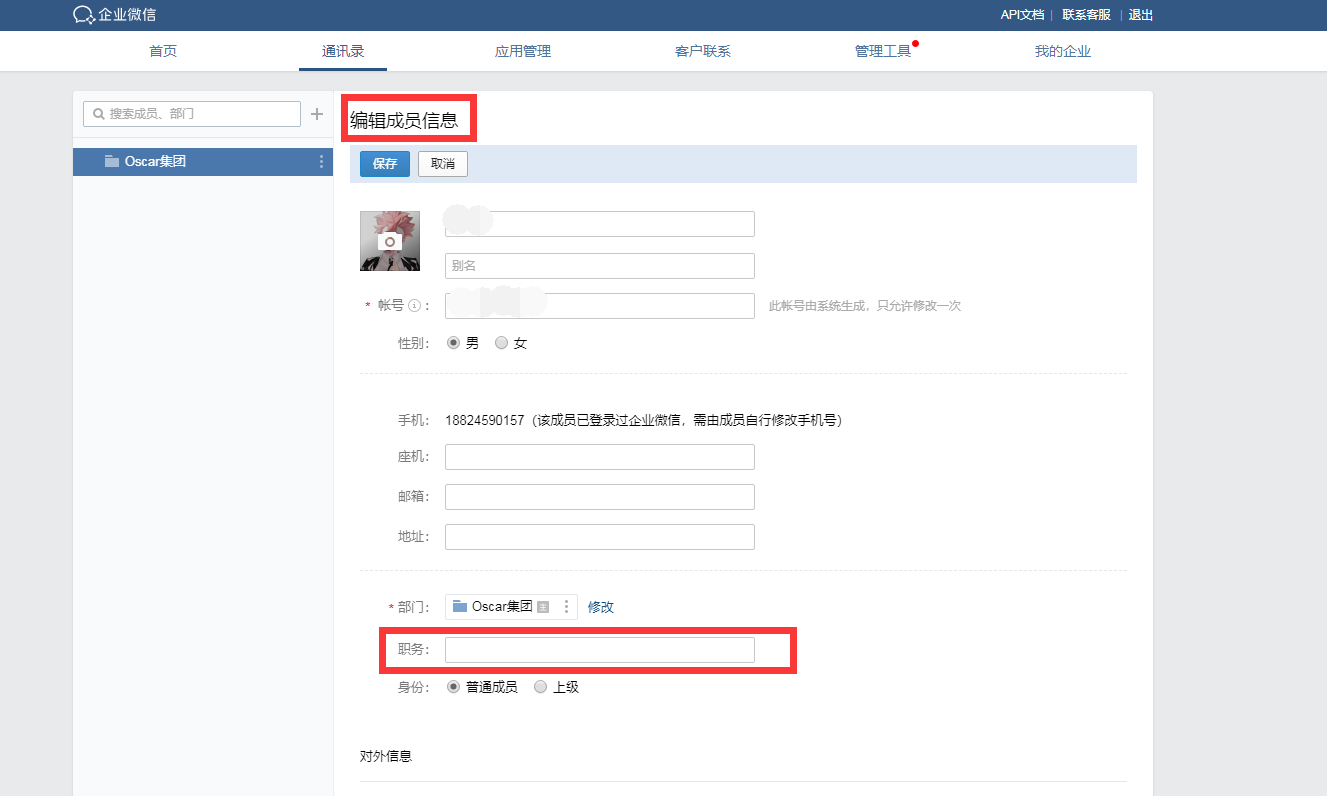Open the API文档 link
The image size is (1327, 796).
tap(1022, 15)
